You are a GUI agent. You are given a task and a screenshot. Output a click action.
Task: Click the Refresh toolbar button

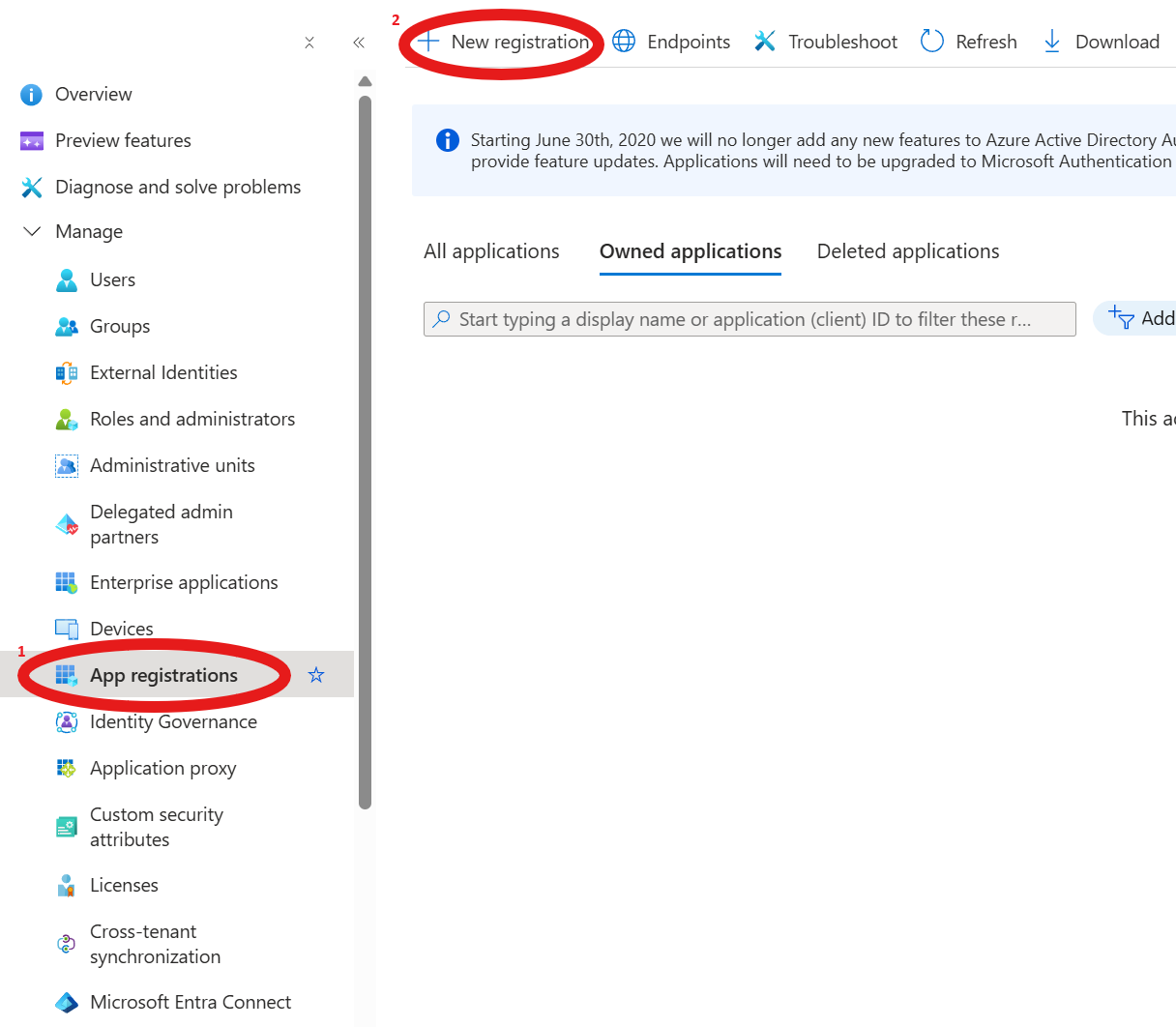(969, 42)
